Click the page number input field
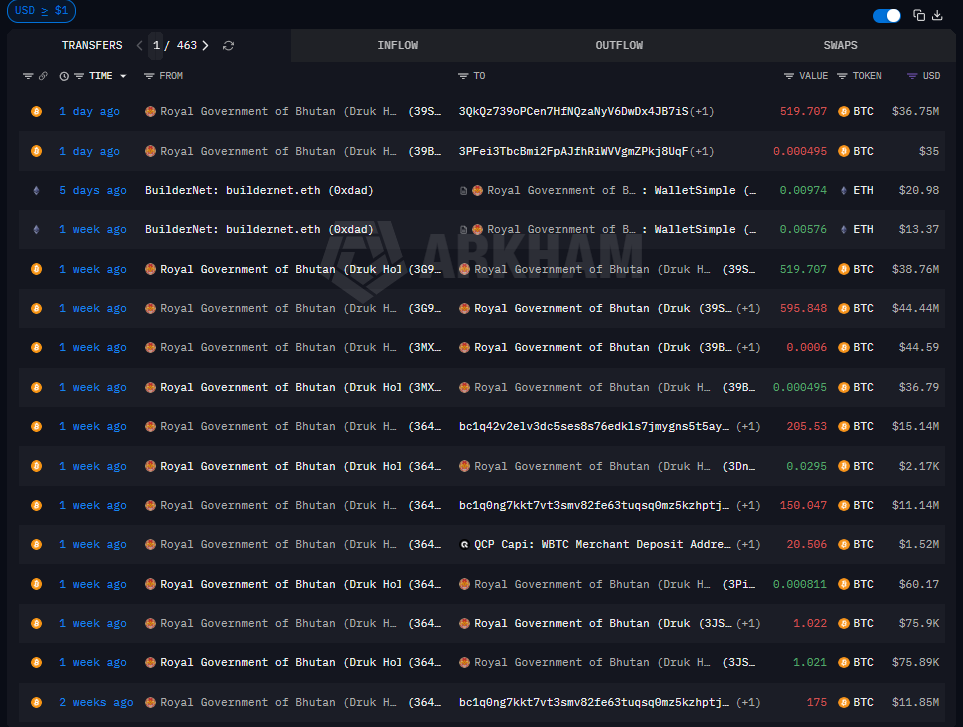This screenshot has width=963, height=727. pos(156,45)
